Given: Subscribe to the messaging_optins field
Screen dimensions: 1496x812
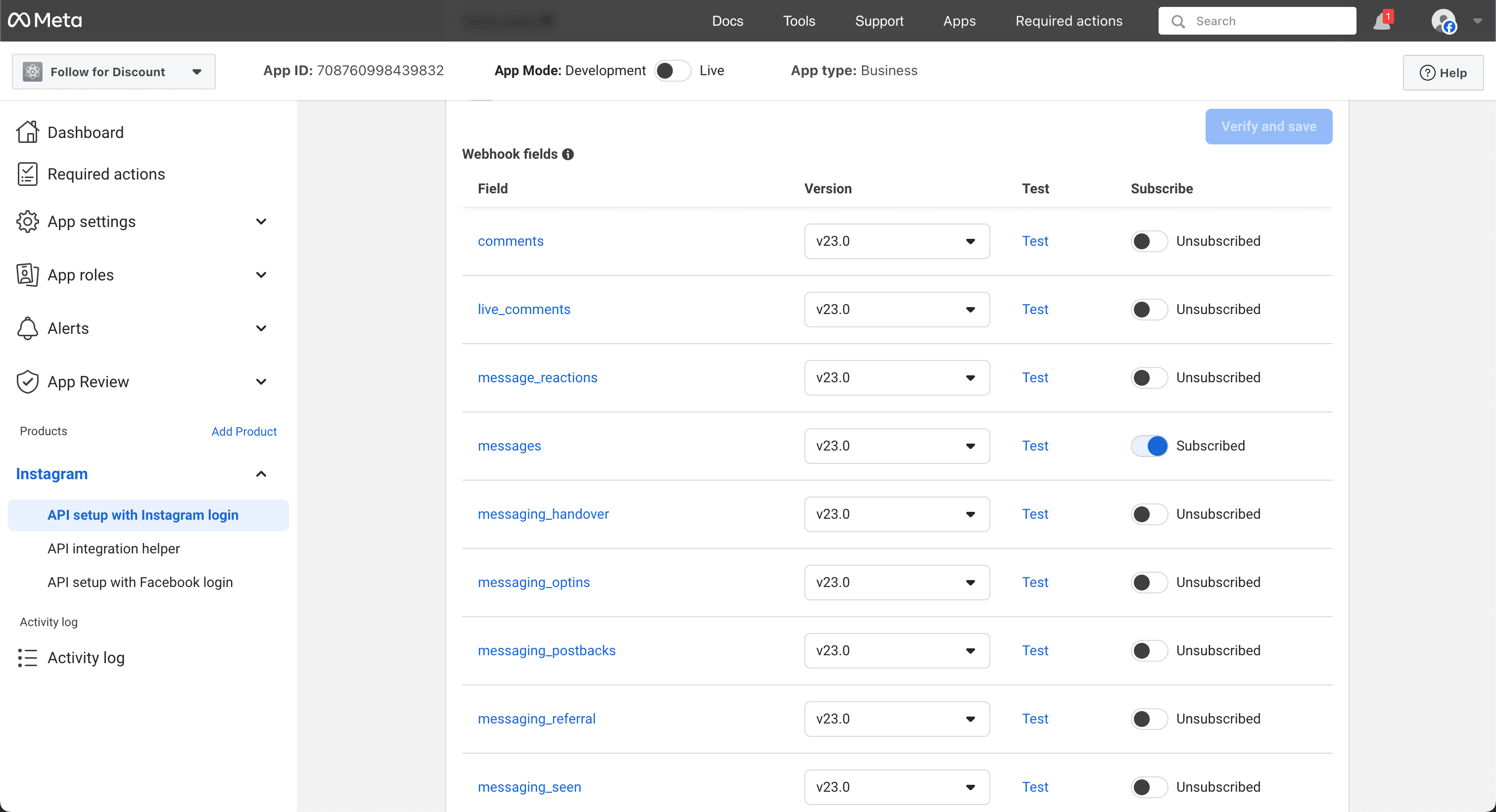Looking at the screenshot, I should point(1149,582).
